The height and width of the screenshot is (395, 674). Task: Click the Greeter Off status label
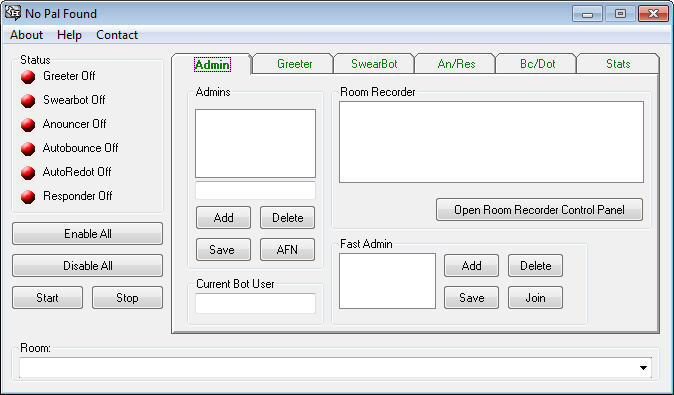pos(69,76)
